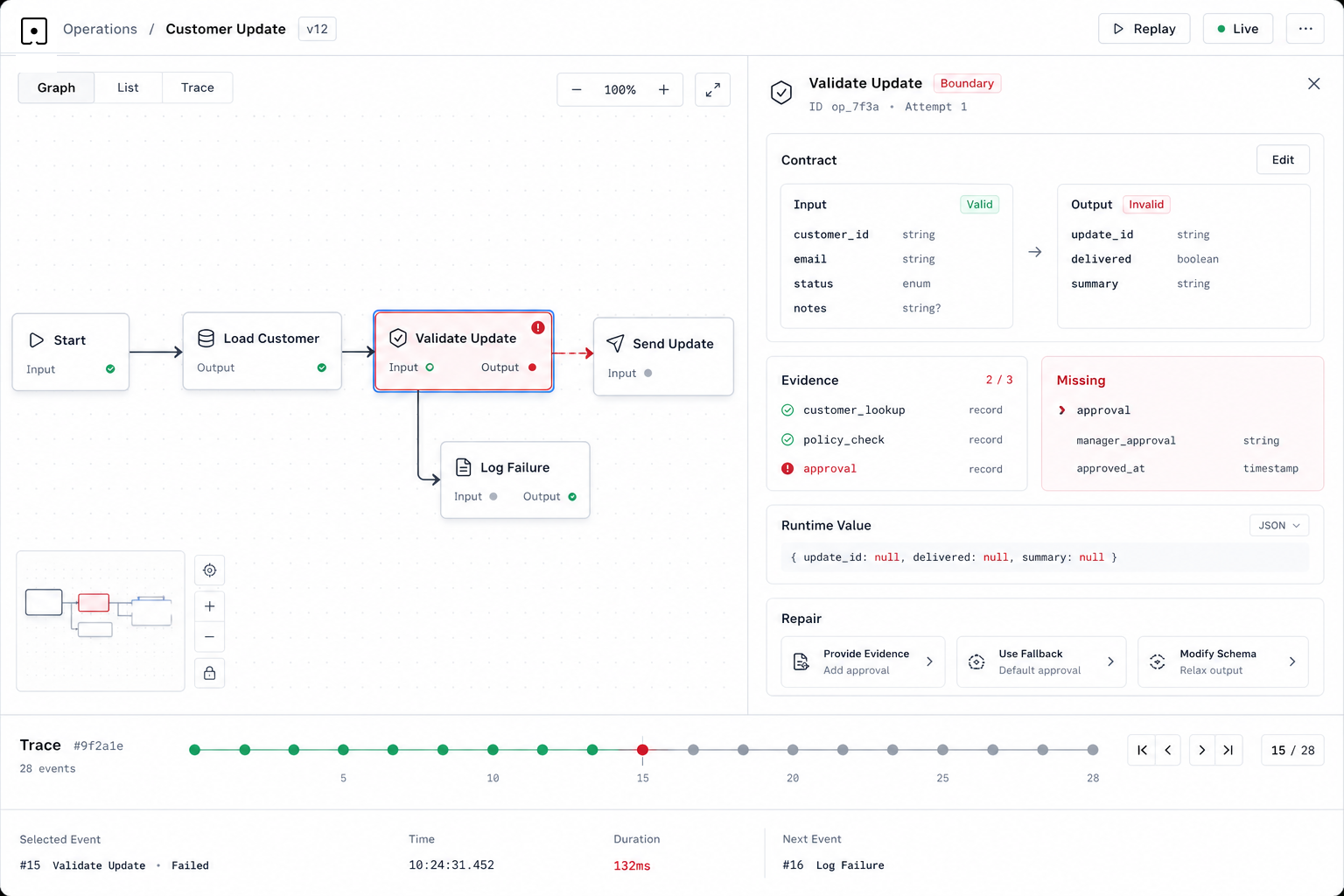
Task: Click the 100% zoom value
Action: pos(619,89)
